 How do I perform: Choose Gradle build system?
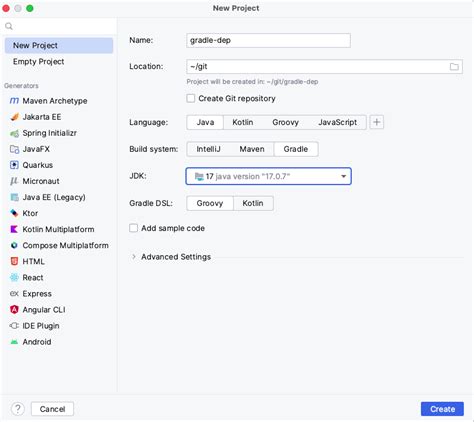[x=296, y=149]
